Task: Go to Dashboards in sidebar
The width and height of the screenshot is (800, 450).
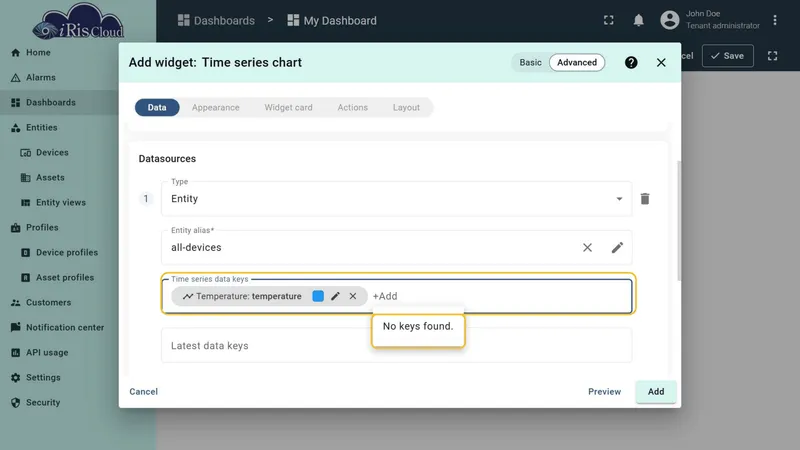Action: point(51,103)
